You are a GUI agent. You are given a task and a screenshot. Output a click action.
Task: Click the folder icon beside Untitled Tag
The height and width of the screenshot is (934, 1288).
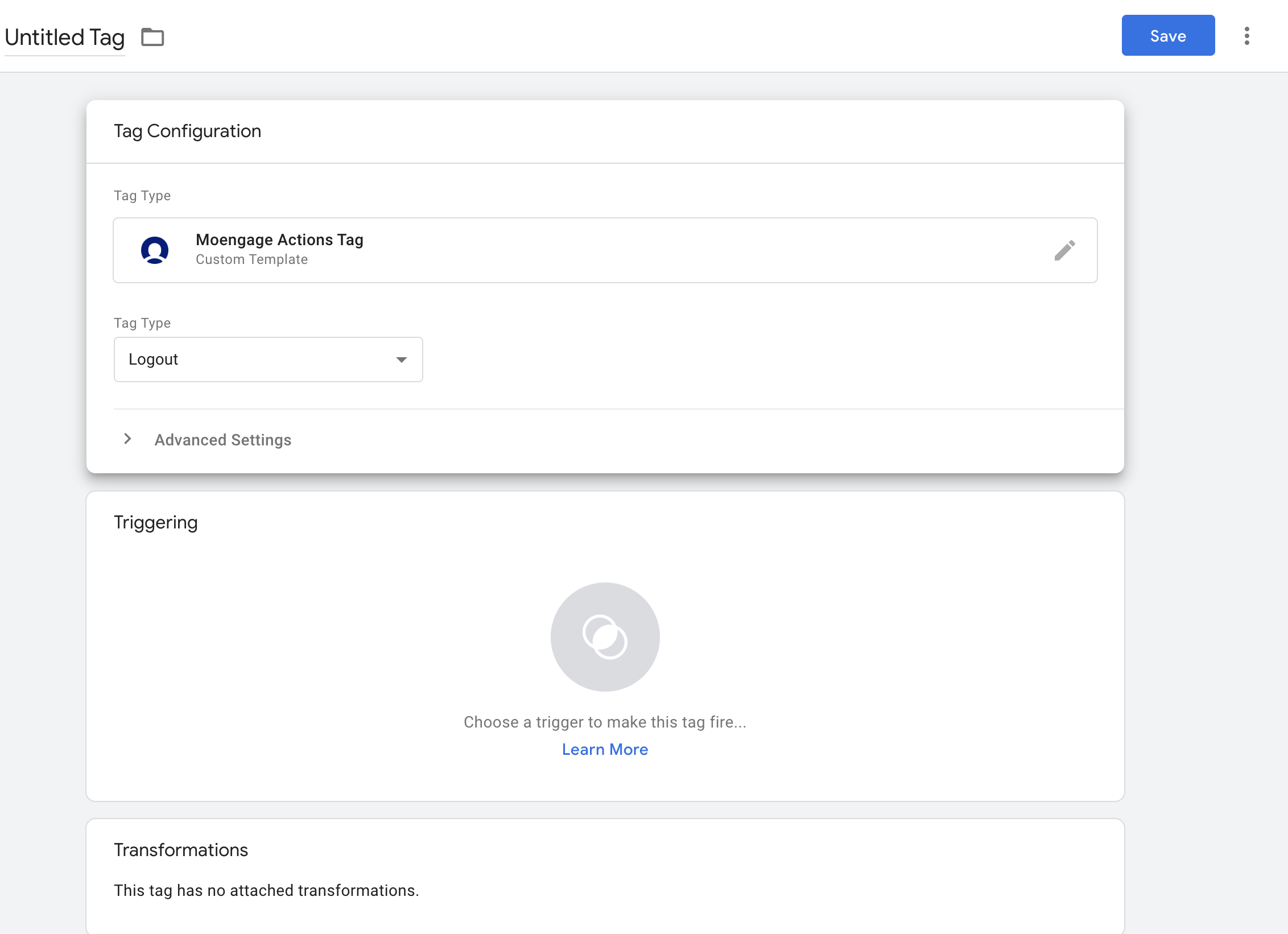(152, 38)
